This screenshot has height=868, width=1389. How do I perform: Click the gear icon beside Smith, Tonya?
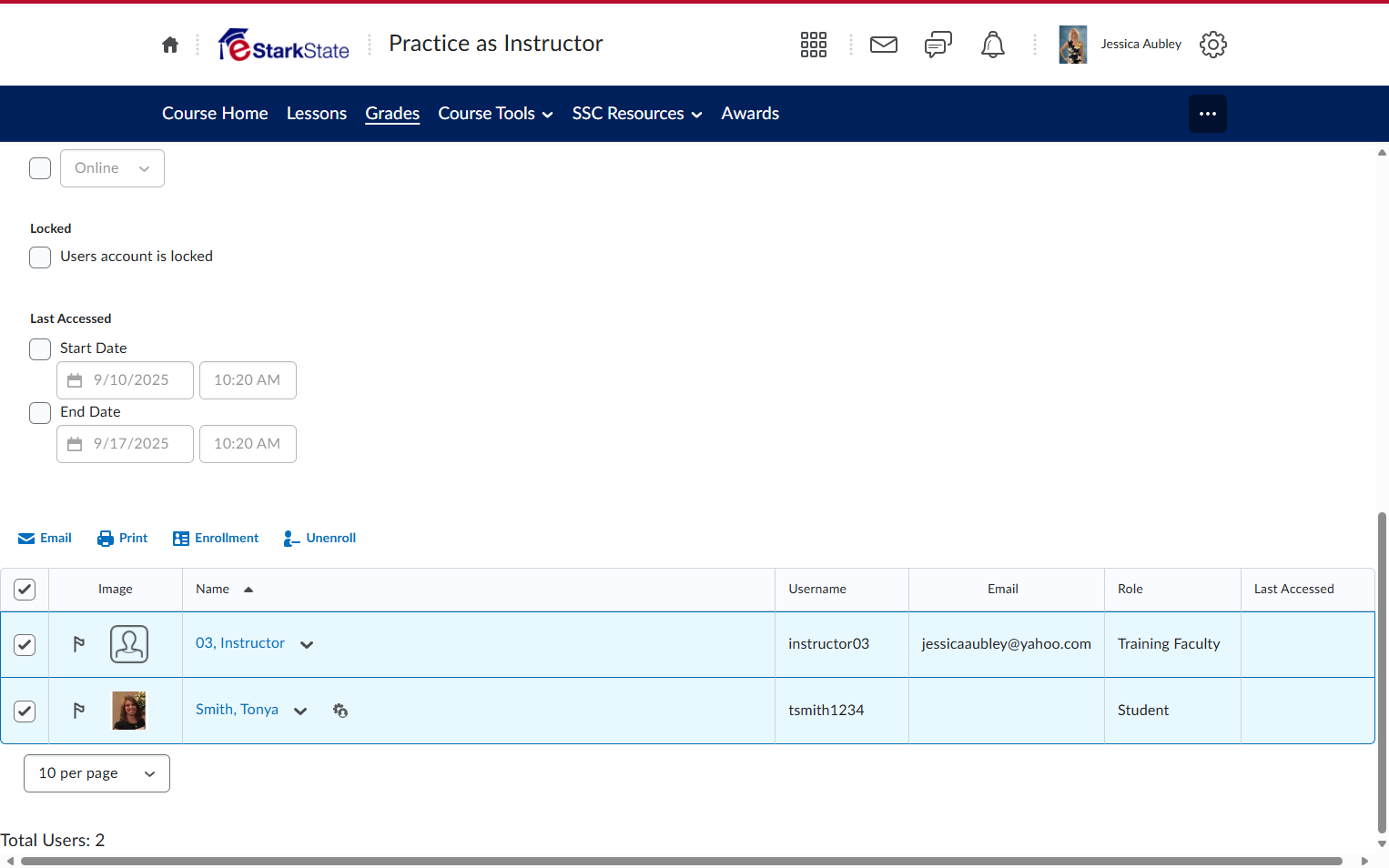pos(340,711)
